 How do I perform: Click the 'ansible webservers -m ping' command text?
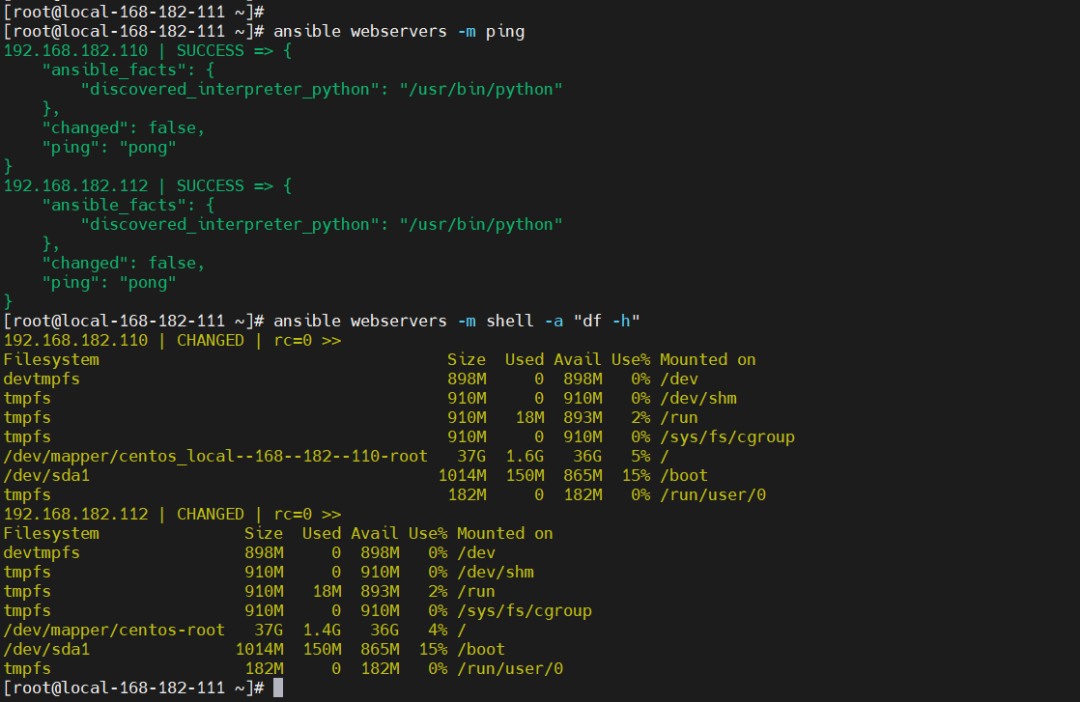(x=399, y=32)
